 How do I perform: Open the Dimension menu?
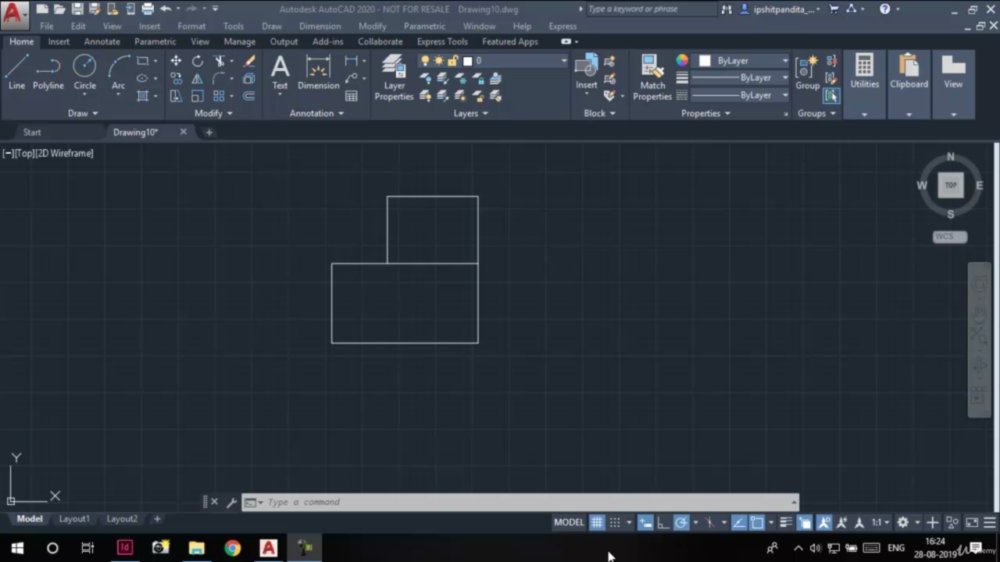pos(320,26)
